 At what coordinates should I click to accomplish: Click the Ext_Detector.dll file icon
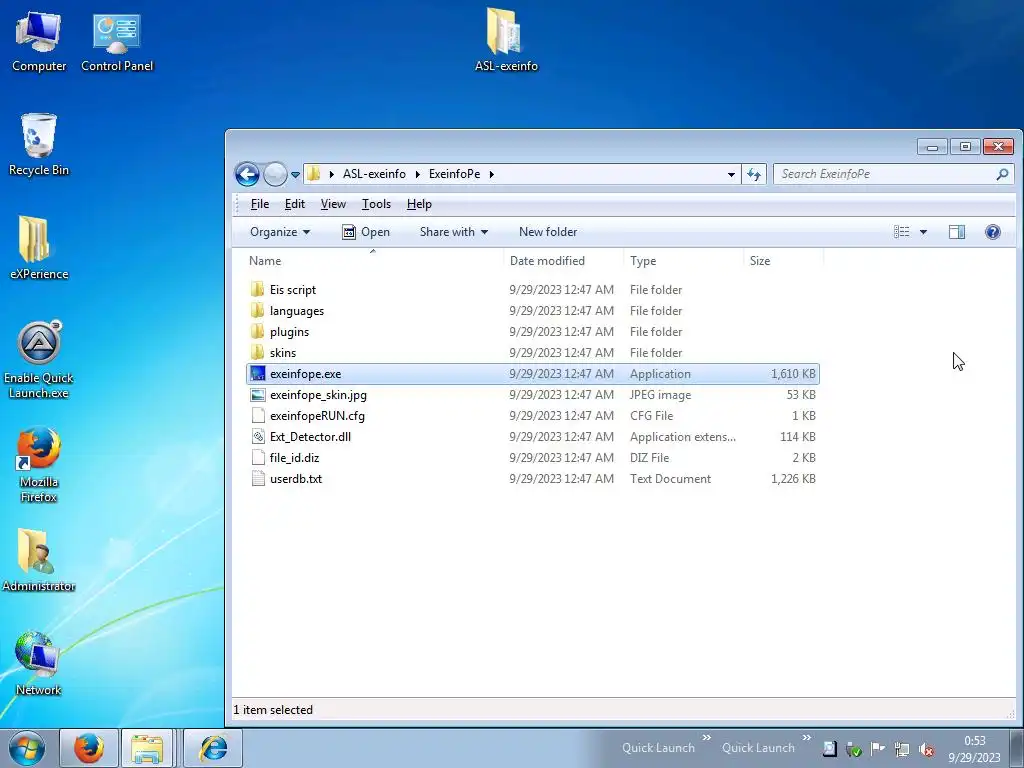[258, 436]
